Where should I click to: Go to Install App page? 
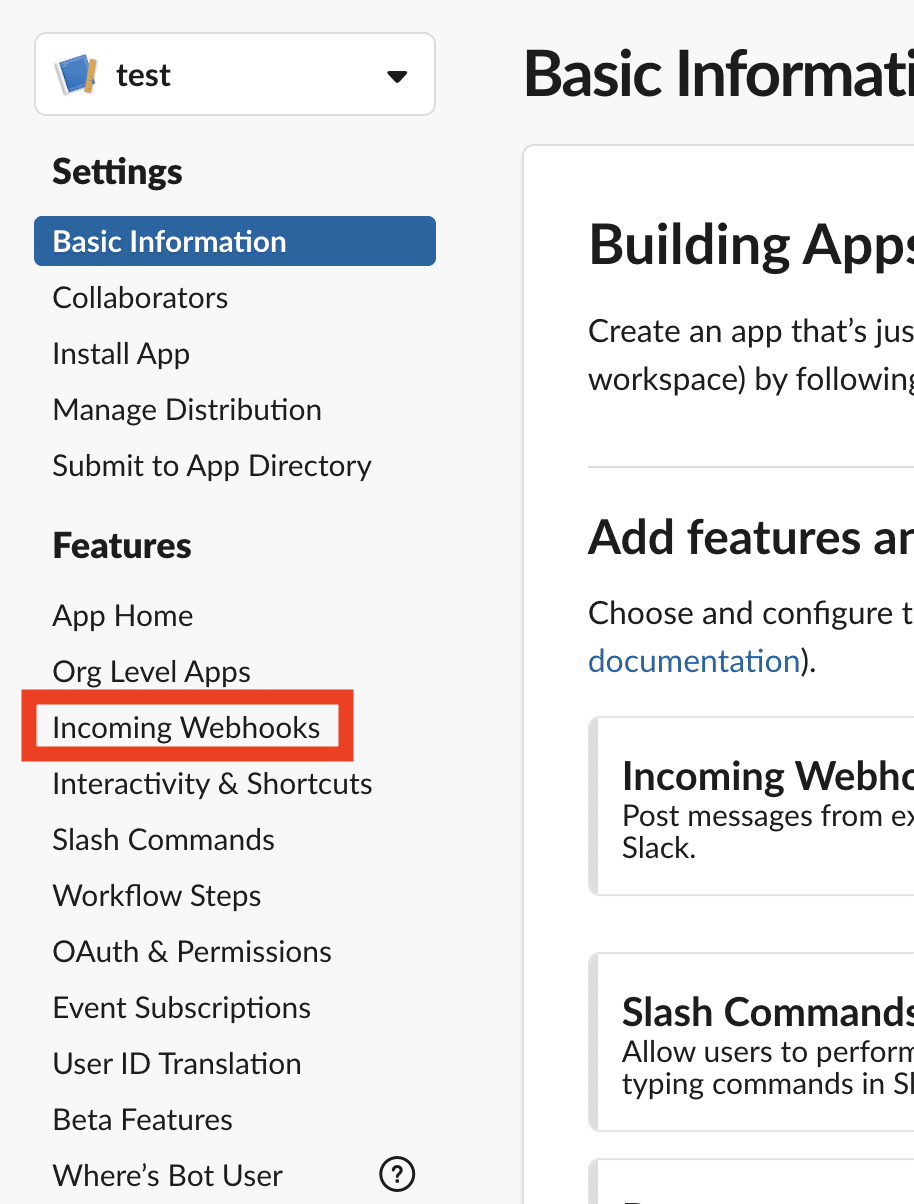(121, 354)
